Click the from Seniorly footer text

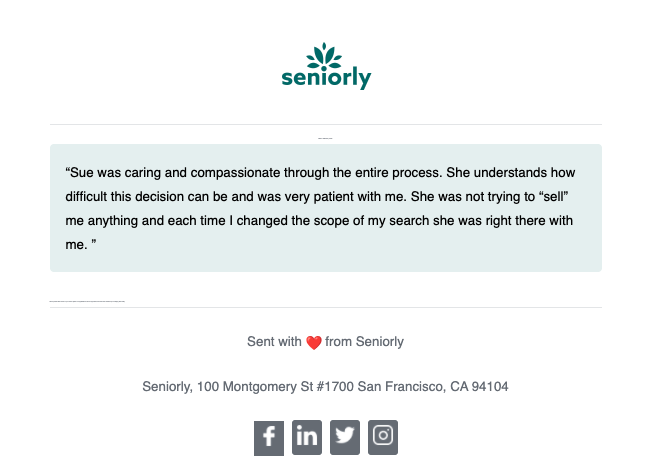(364, 342)
